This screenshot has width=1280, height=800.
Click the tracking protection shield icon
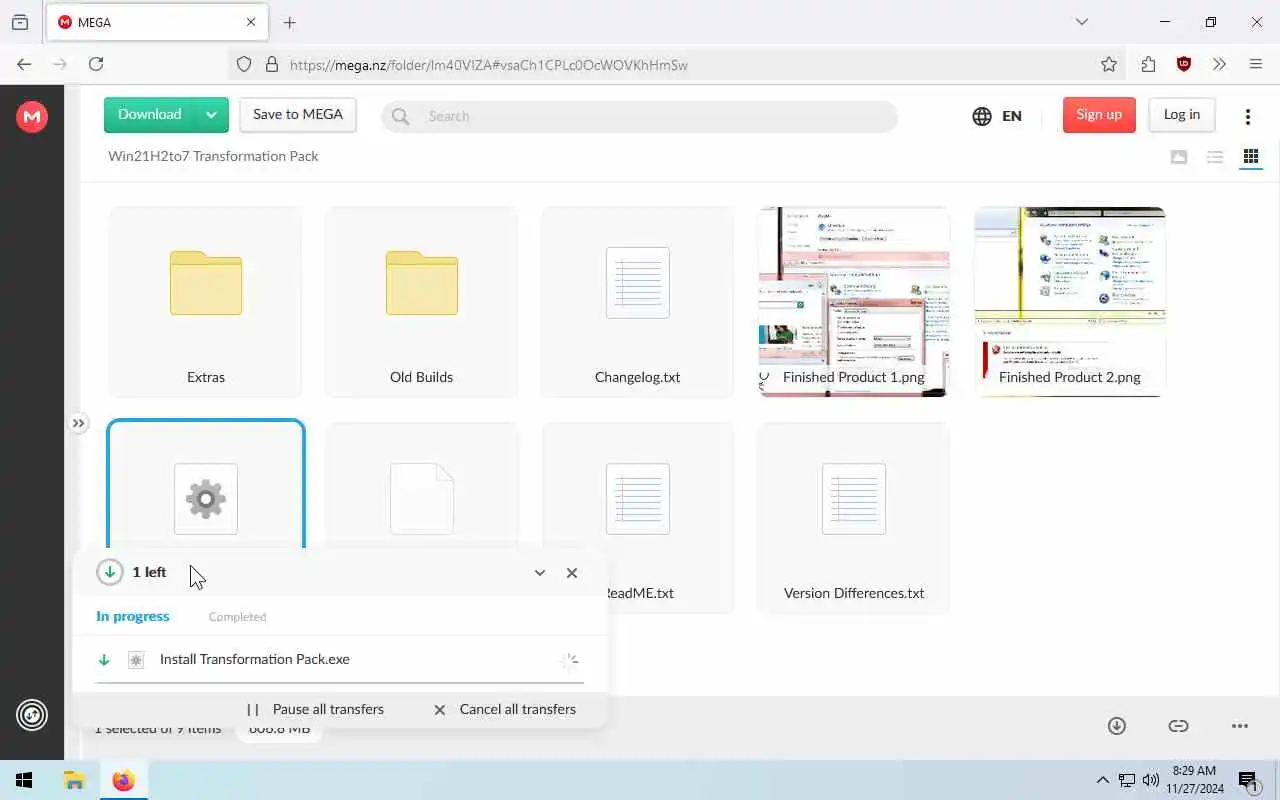tap(244, 64)
